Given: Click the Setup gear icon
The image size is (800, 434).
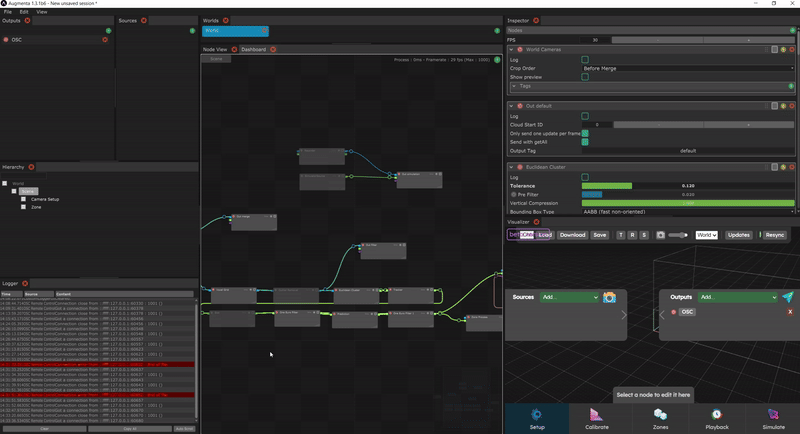Looking at the screenshot, I should coord(536,417).
